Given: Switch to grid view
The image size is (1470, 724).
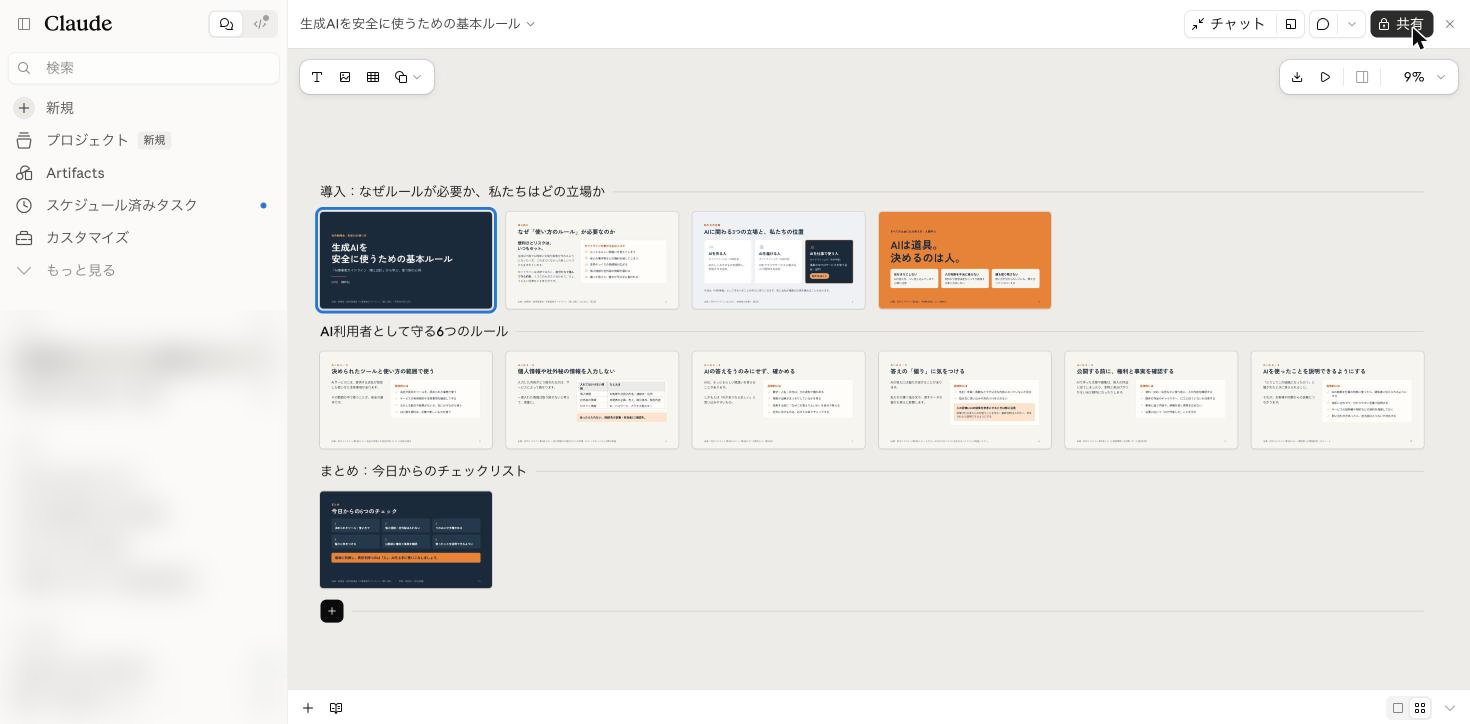Looking at the screenshot, I should pos(1419,708).
